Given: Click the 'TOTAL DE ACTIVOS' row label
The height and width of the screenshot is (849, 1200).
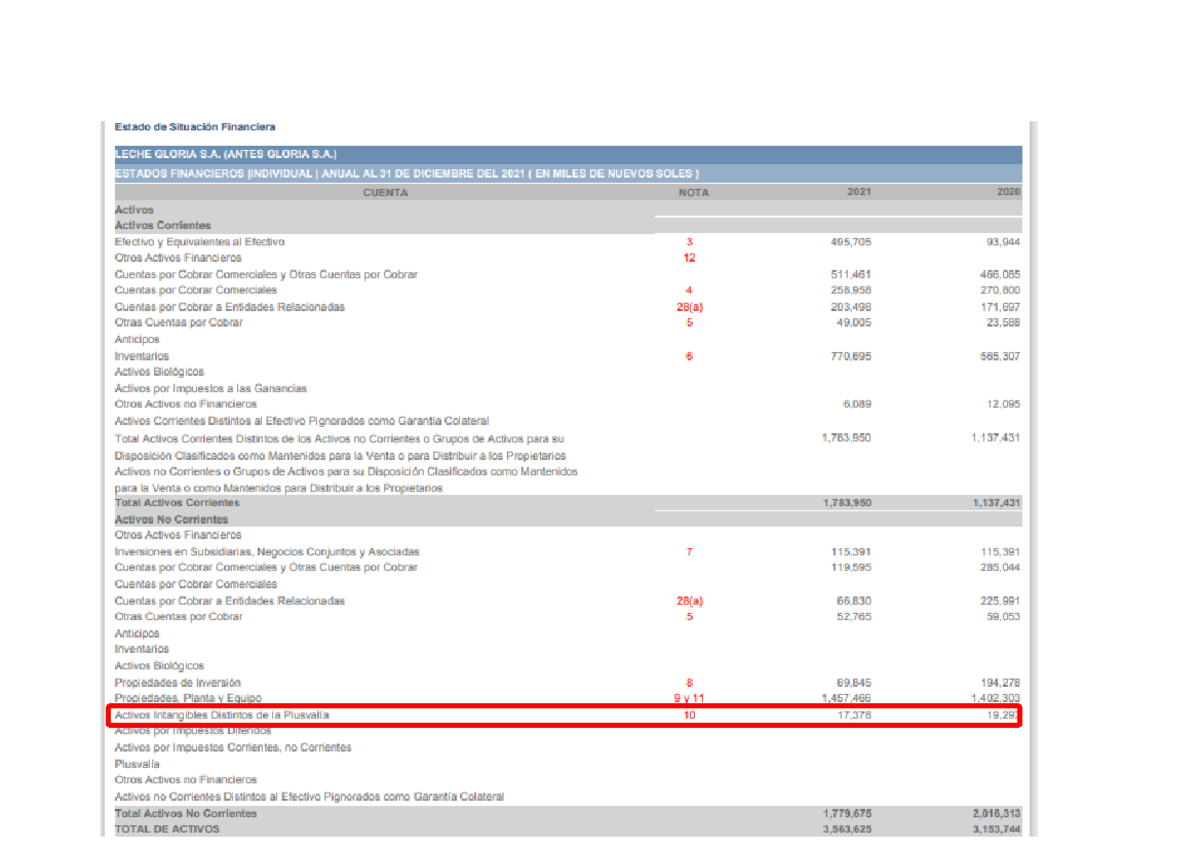Looking at the screenshot, I should coord(167,829).
